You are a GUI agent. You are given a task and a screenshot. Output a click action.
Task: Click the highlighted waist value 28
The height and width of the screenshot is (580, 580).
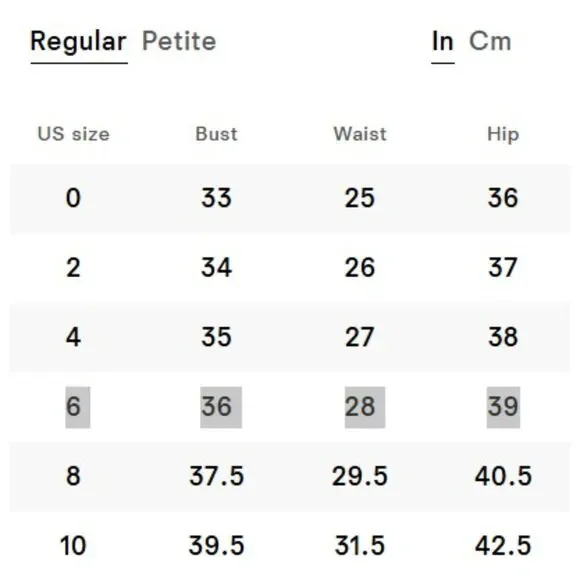(365, 407)
